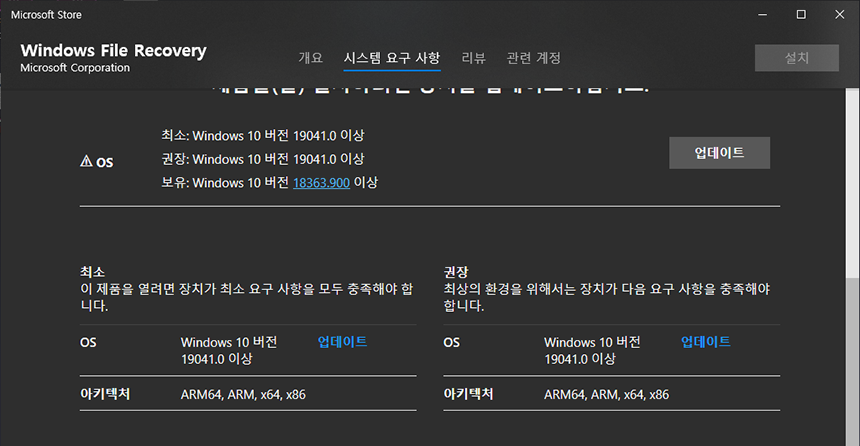Click ARM64, ARM, x64, x86 under 권장
860x446 pixels.
606,394
